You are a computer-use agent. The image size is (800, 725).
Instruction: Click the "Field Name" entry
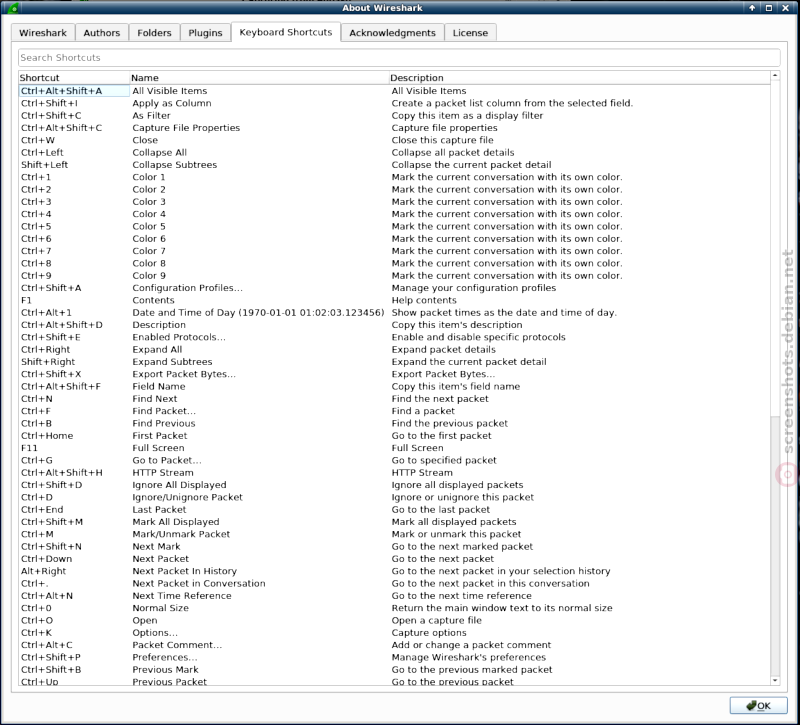[x=159, y=386]
